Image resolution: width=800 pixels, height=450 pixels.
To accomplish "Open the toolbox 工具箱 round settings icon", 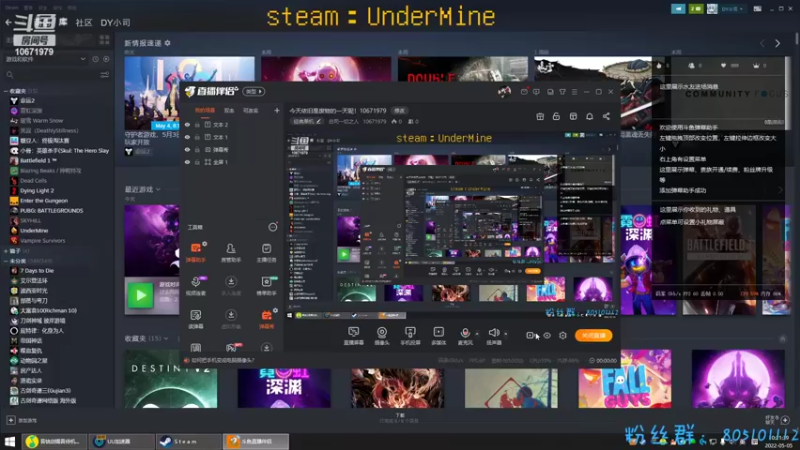I will [273, 227].
